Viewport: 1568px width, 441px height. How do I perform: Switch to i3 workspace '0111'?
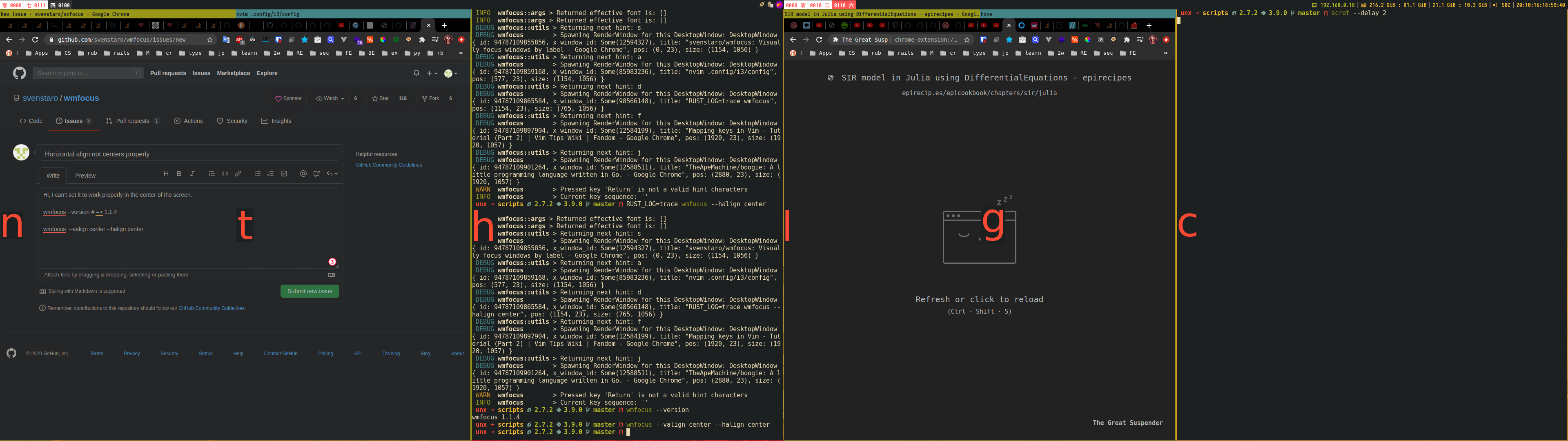[x=36, y=5]
